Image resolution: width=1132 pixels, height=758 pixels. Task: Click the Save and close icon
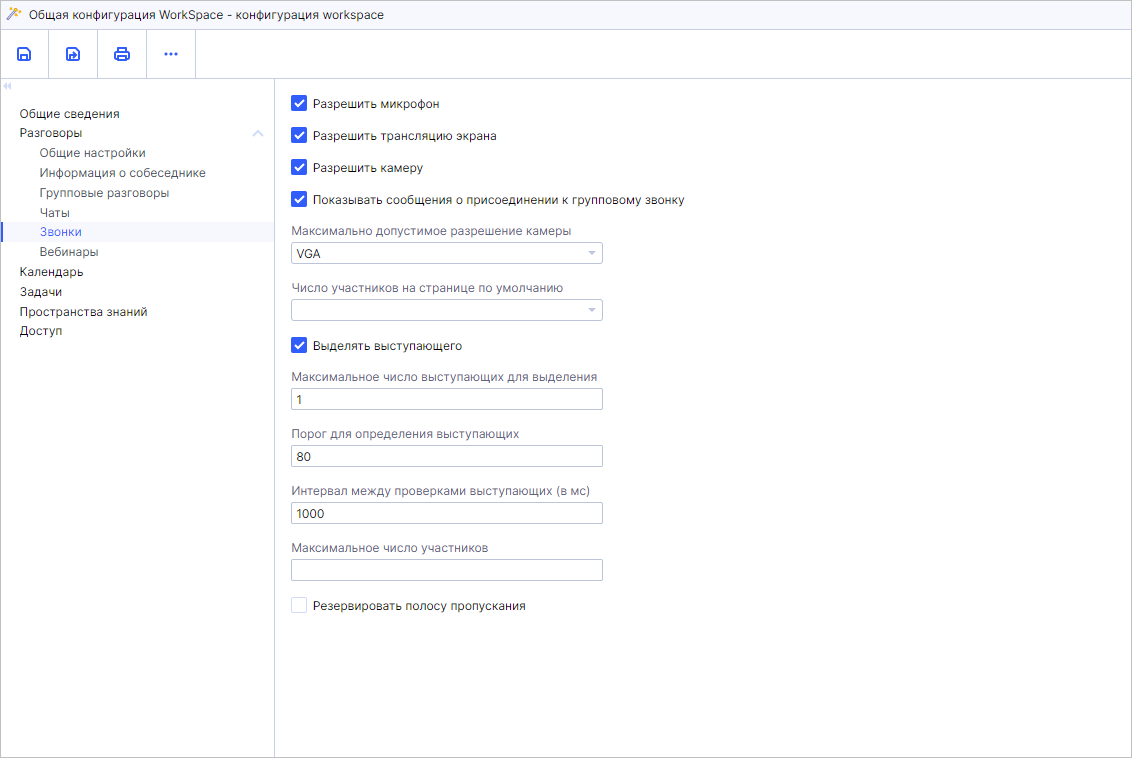coord(73,54)
